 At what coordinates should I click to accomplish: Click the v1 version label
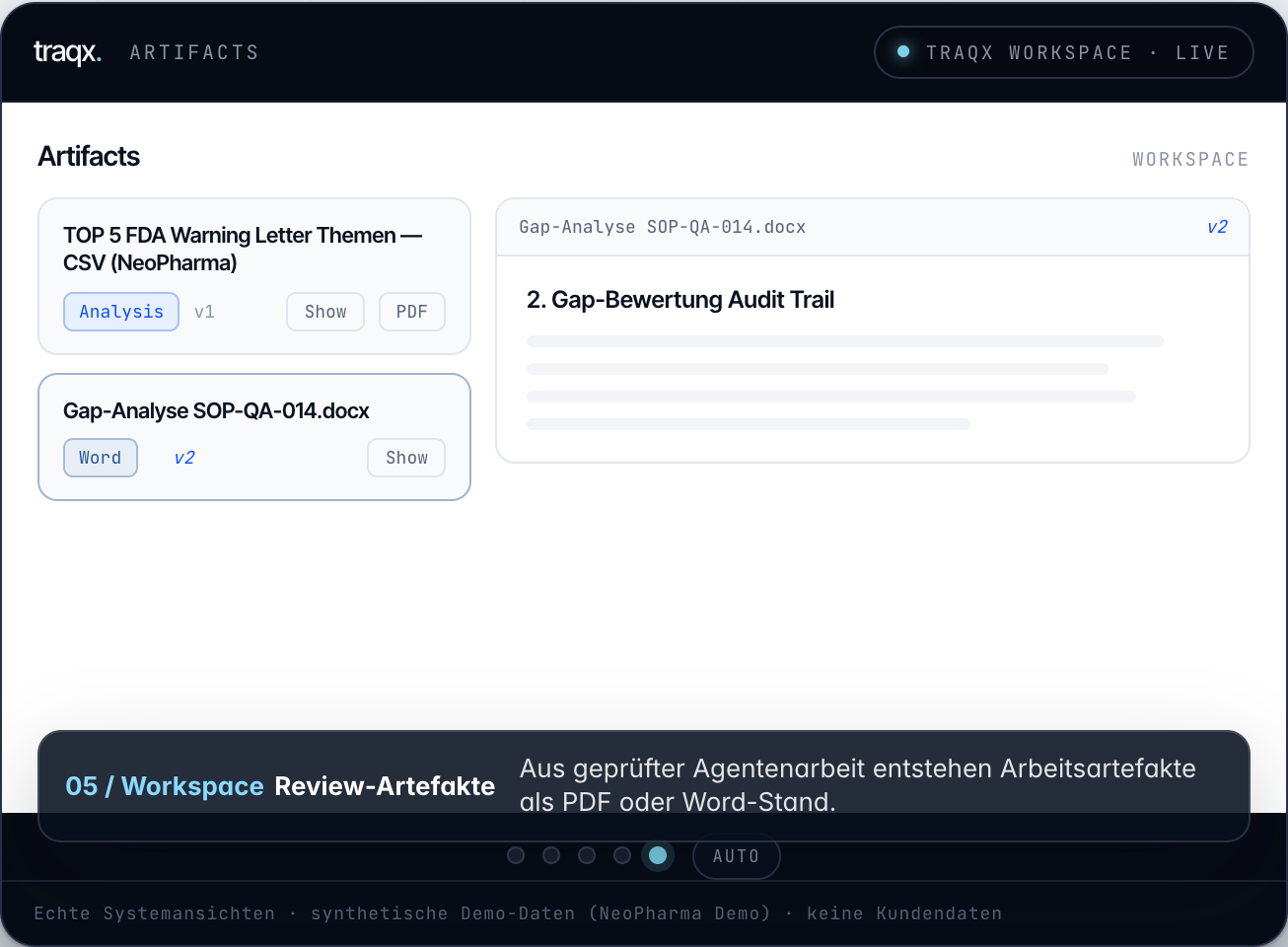[x=204, y=312]
